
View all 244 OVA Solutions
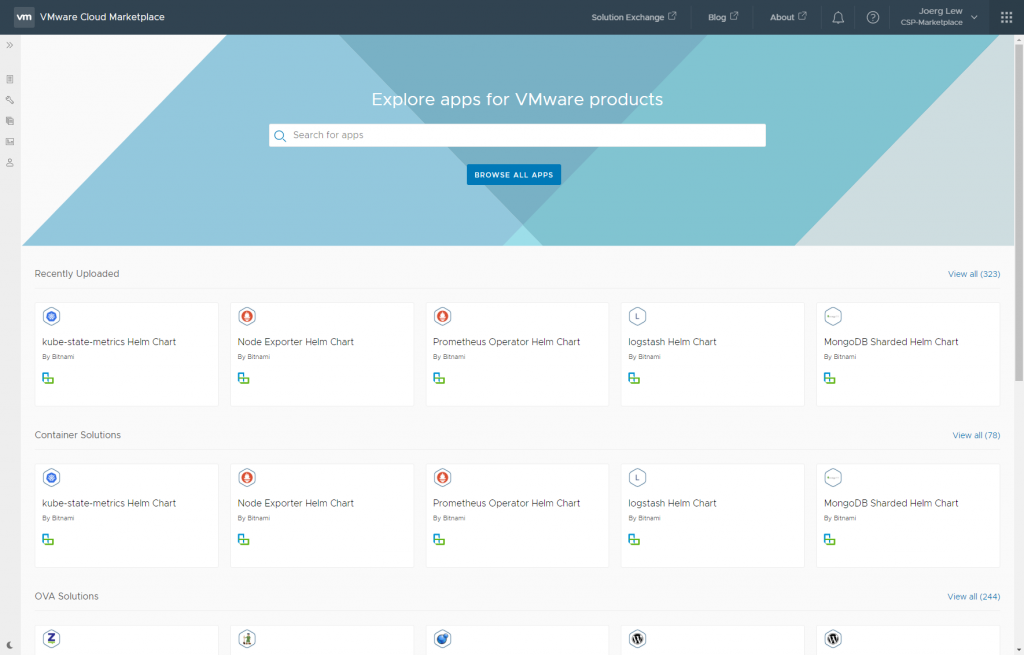[973, 597]
